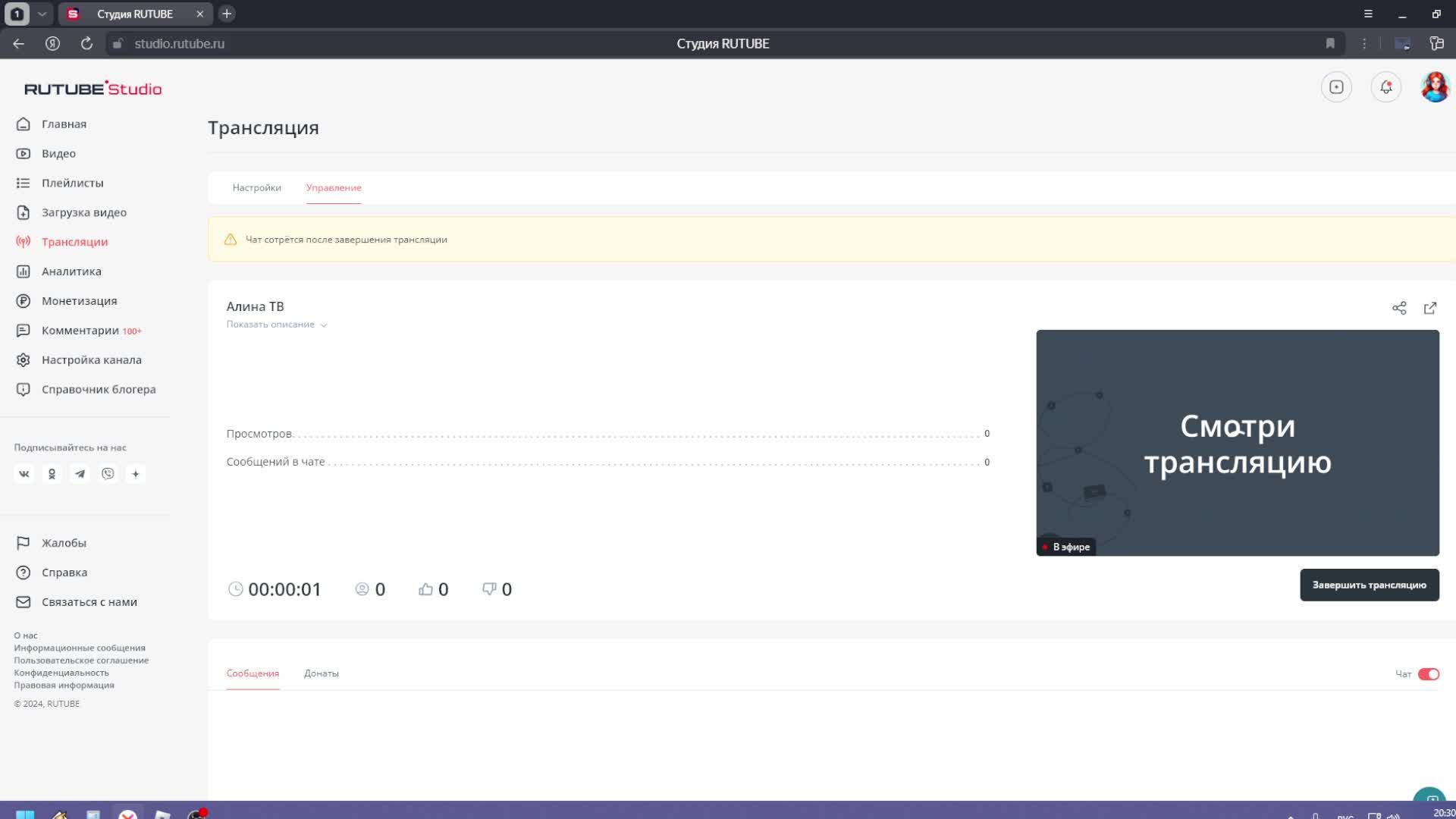Switch to the Настройки tab
1456x819 pixels.
(257, 187)
